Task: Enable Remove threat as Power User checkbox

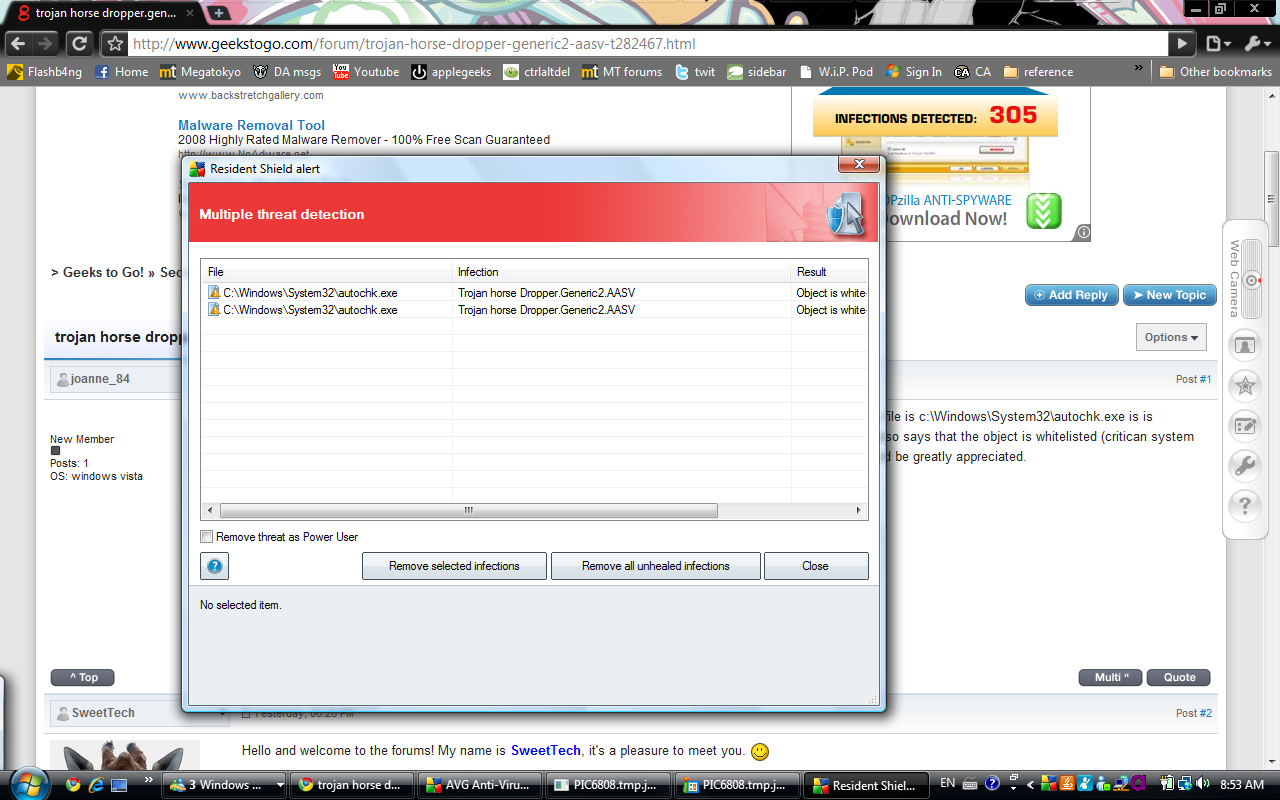Action: click(x=207, y=537)
